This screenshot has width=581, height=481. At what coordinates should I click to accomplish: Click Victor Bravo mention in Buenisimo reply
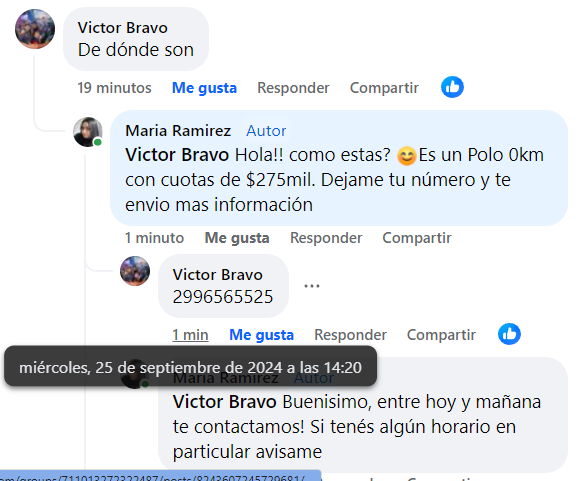(225, 402)
